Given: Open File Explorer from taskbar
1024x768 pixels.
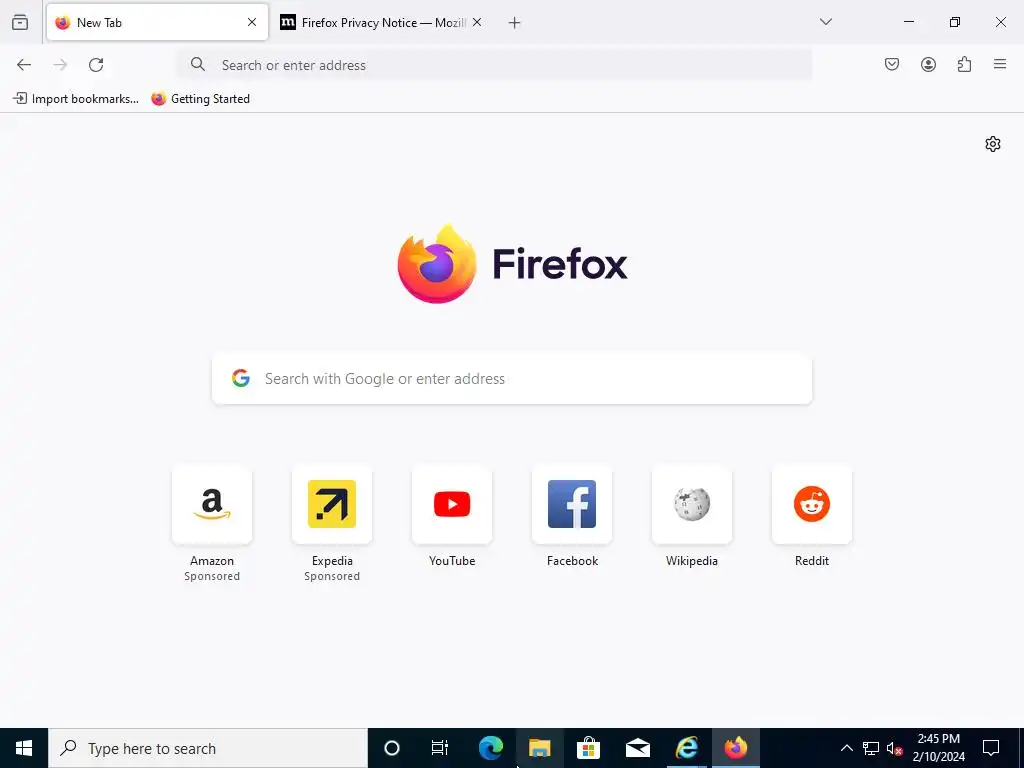Looking at the screenshot, I should (x=539, y=748).
